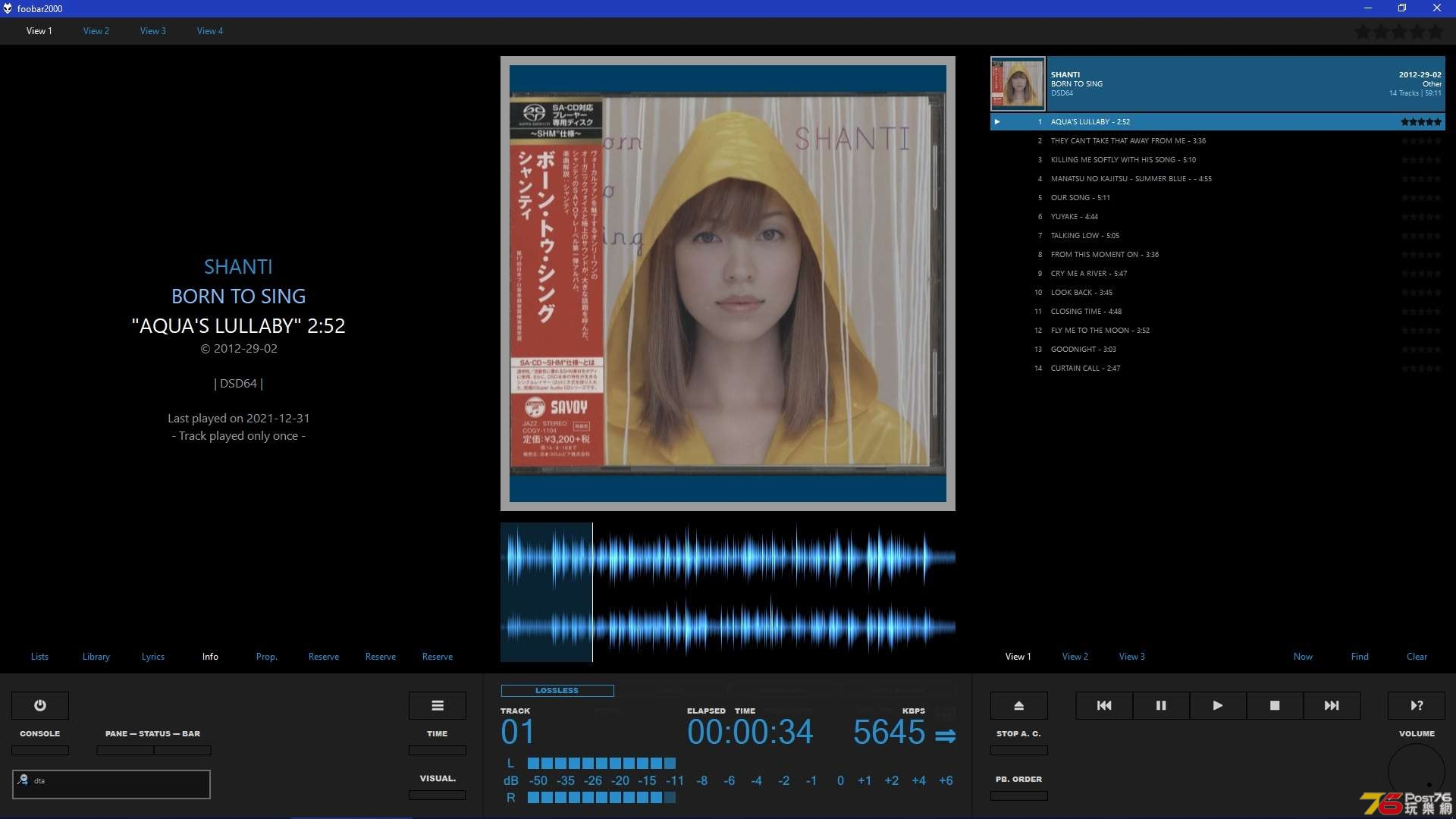Skip to the next track
The width and height of the screenshot is (1456, 819).
(x=1332, y=705)
